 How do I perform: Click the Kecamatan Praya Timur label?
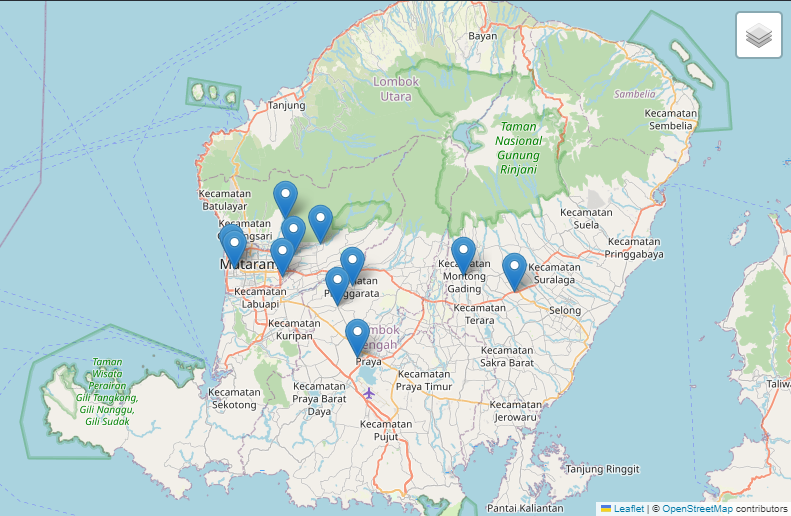(x=424, y=380)
